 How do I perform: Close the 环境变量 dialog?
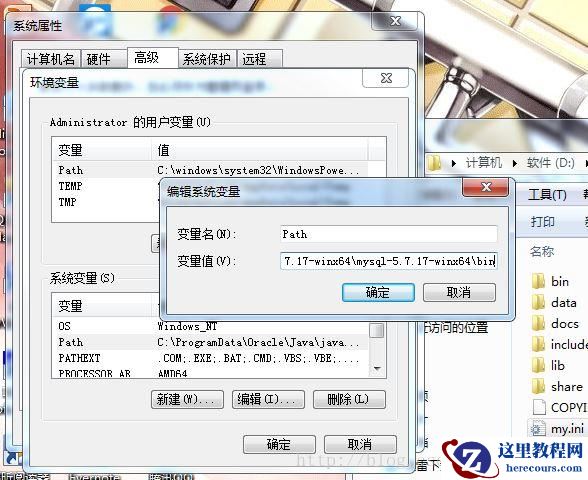386,78
